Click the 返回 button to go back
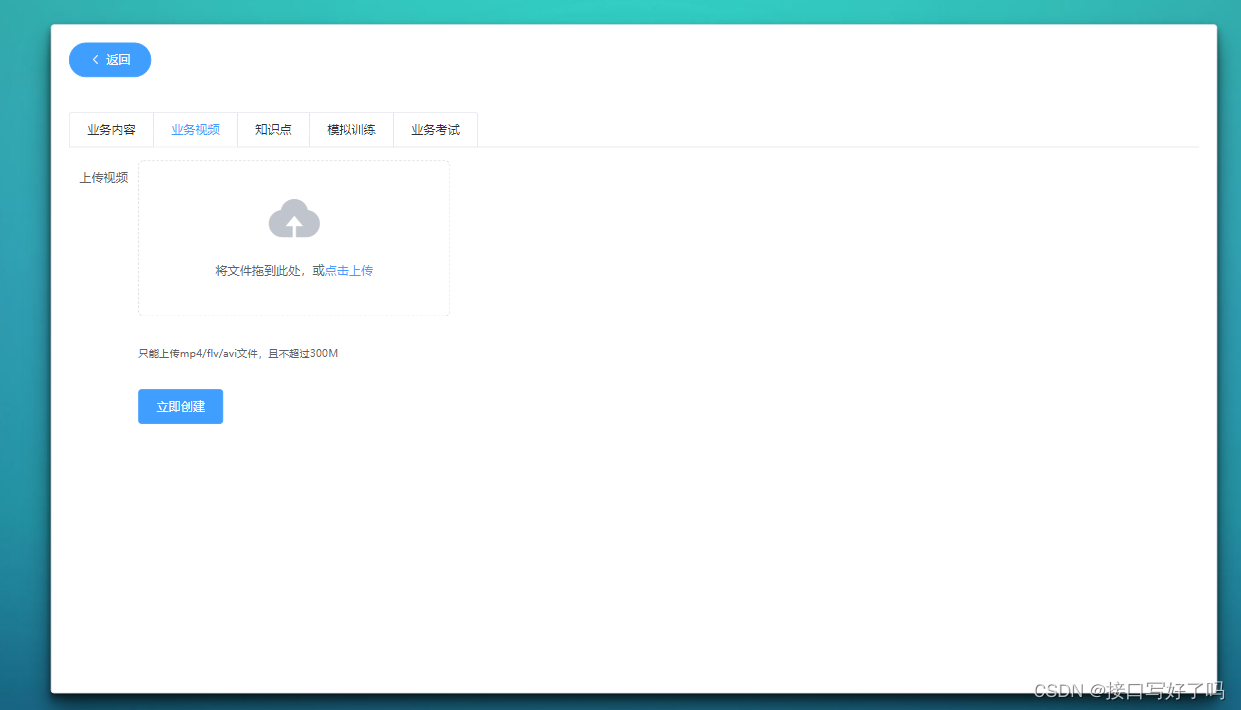 point(110,60)
